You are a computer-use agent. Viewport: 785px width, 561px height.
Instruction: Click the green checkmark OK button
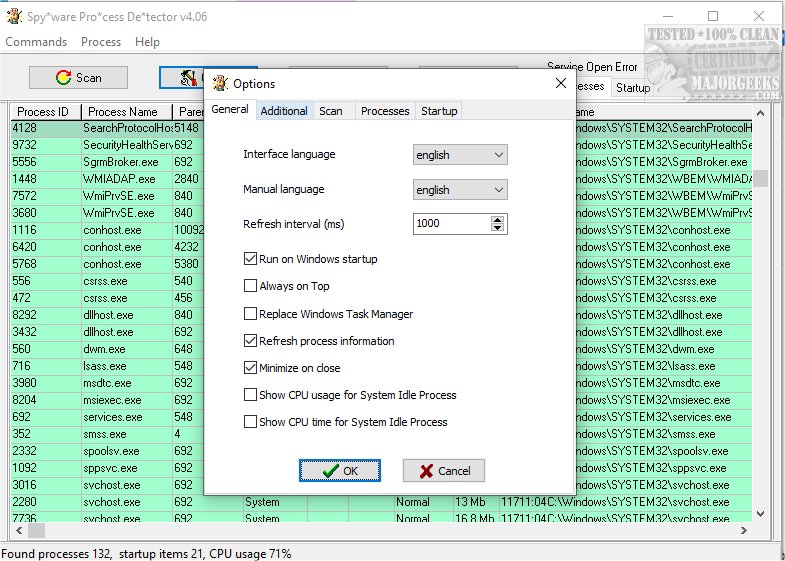pos(340,470)
